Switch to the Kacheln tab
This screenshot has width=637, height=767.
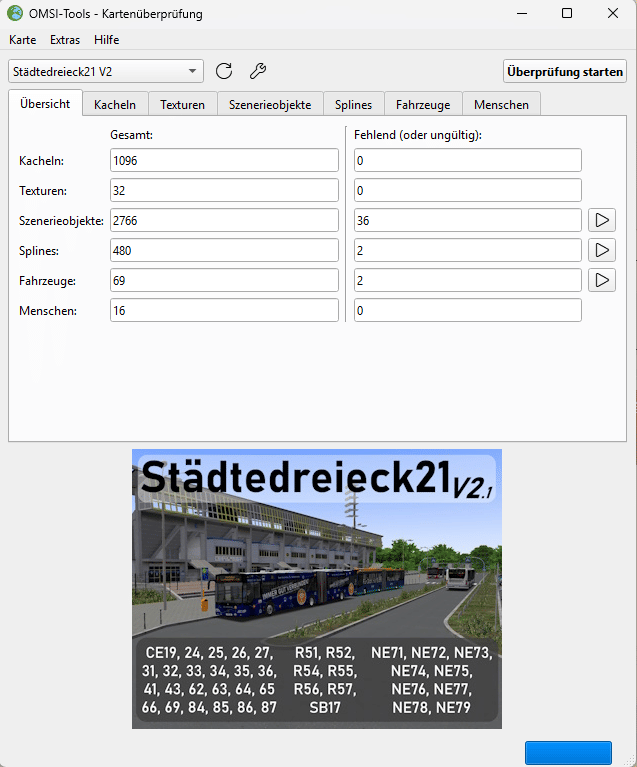click(x=115, y=104)
